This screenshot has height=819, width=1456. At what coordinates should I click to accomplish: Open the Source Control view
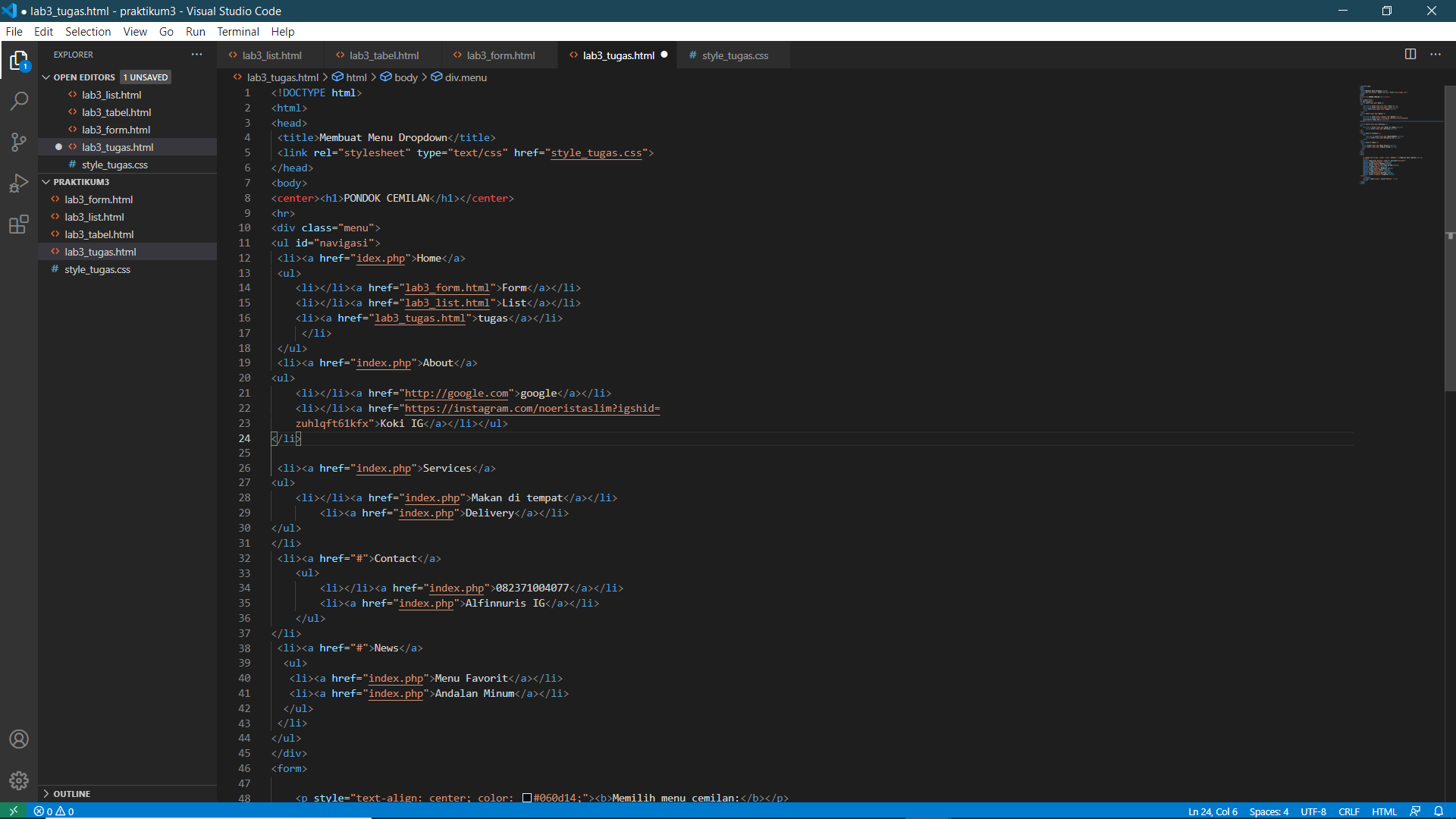pyautogui.click(x=19, y=142)
